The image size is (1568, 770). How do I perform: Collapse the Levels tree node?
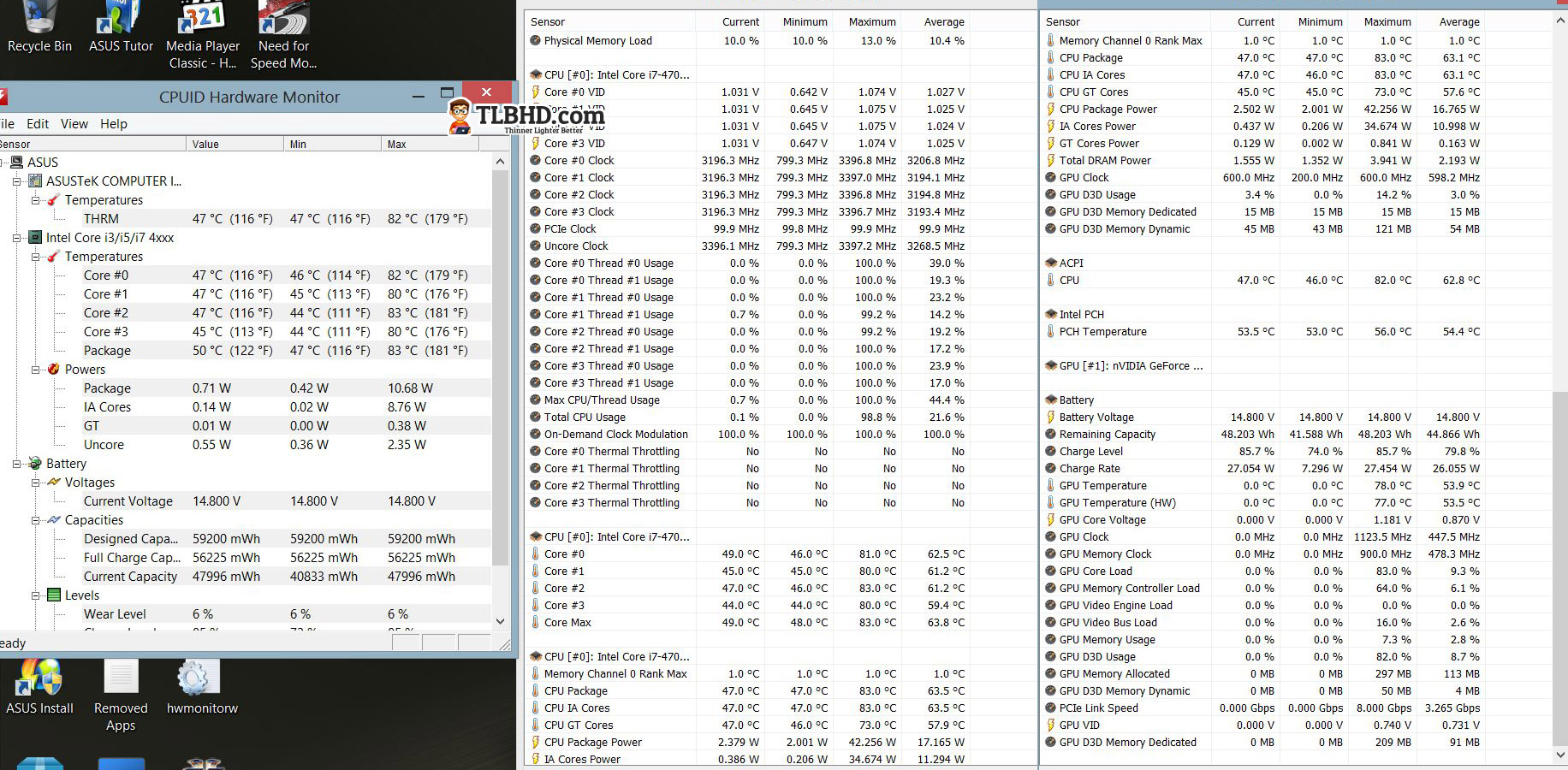(35, 595)
